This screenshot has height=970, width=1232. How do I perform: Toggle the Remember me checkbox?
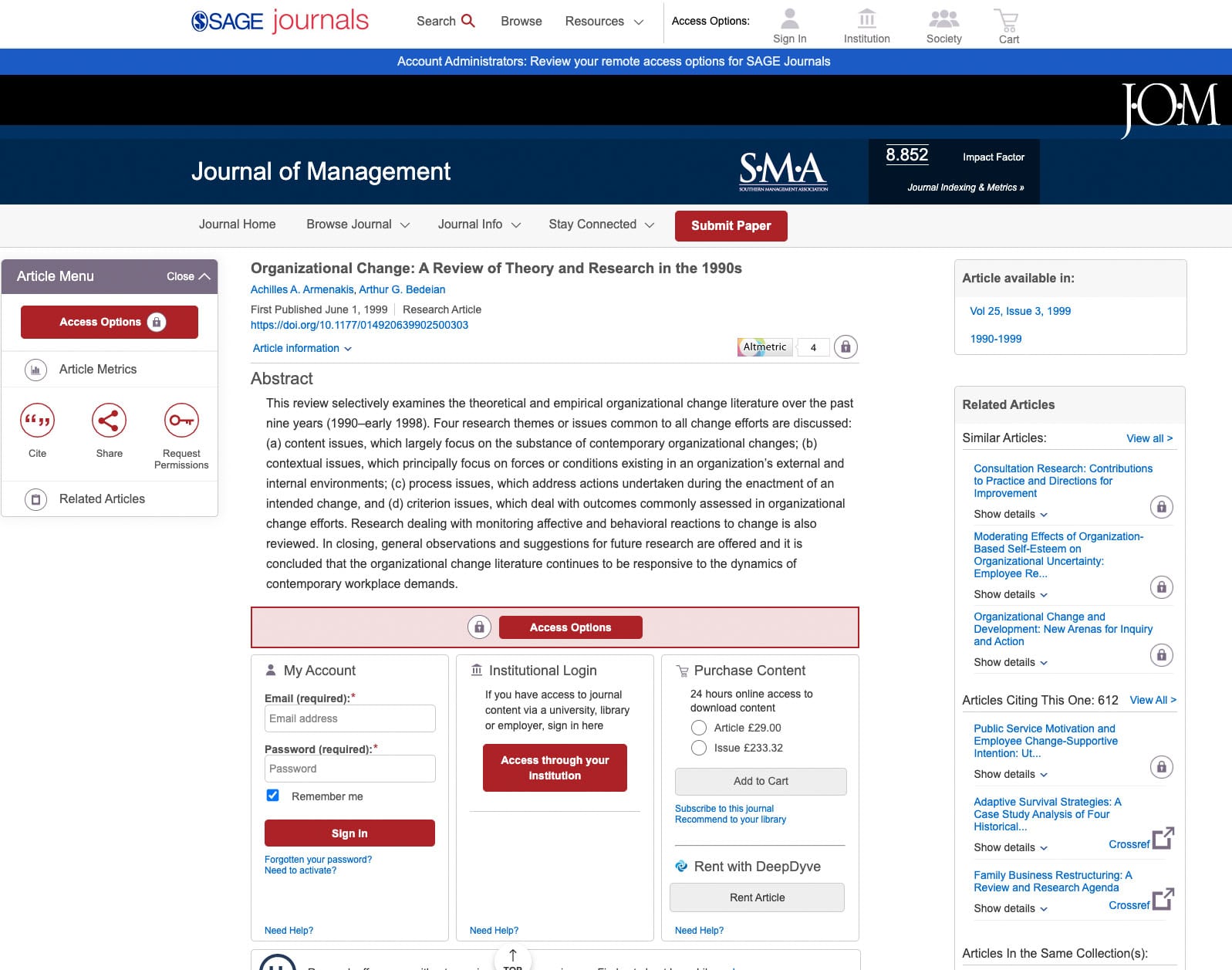[x=272, y=796]
